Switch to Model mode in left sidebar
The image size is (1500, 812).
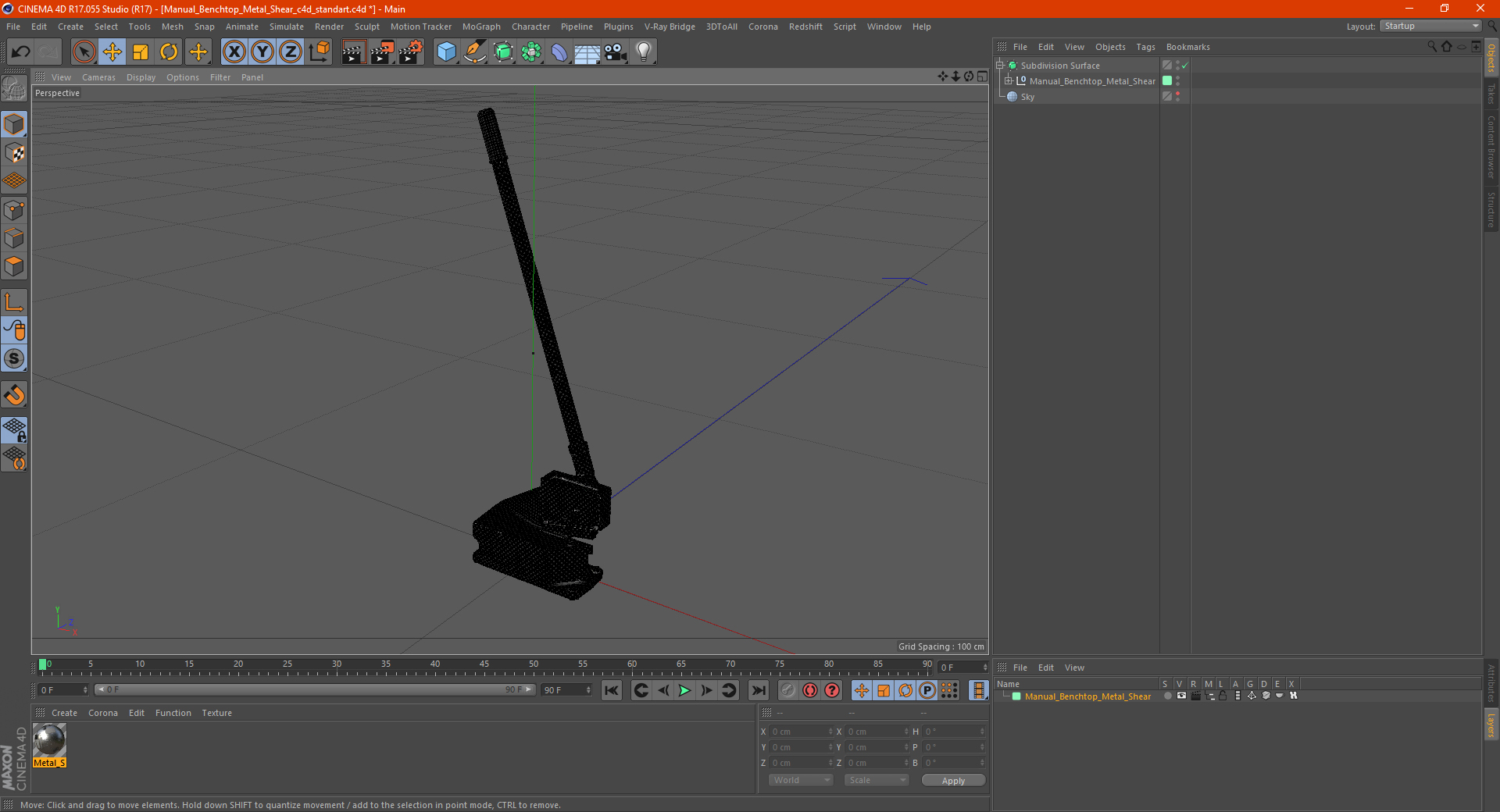coord(14,124)
